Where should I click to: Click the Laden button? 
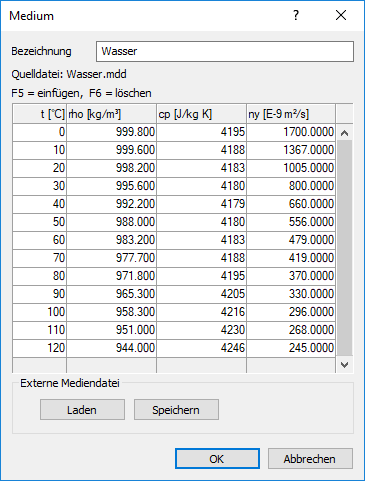(82, 410)
